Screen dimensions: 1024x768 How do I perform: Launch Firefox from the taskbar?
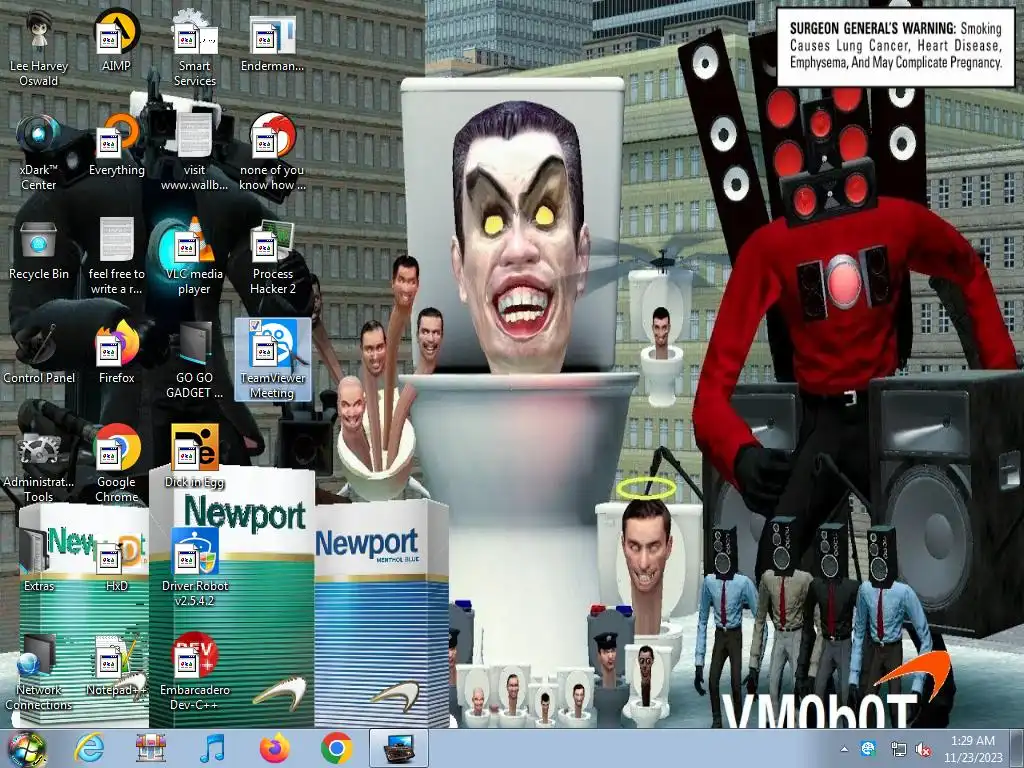click(274, 748)
